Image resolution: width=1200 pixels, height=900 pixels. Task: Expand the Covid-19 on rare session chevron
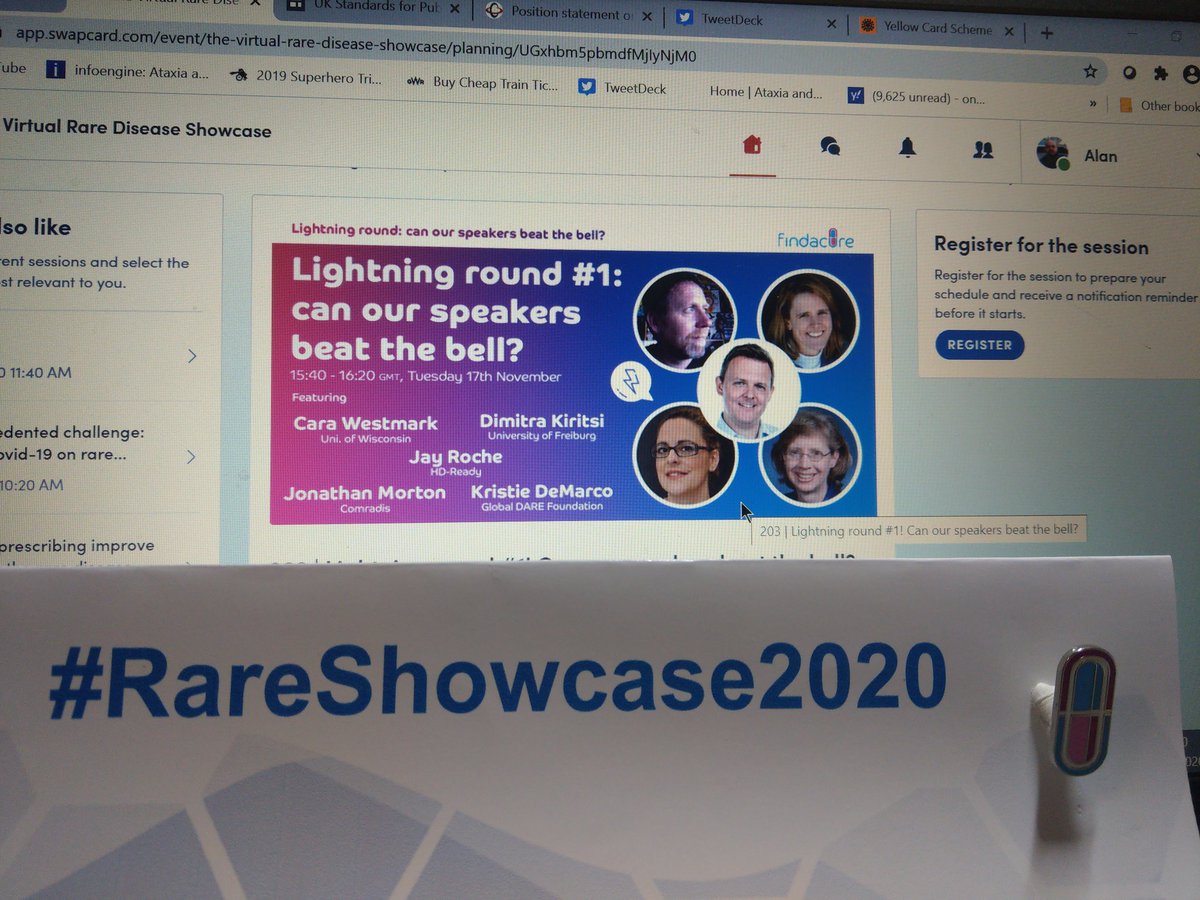[190, 457]
